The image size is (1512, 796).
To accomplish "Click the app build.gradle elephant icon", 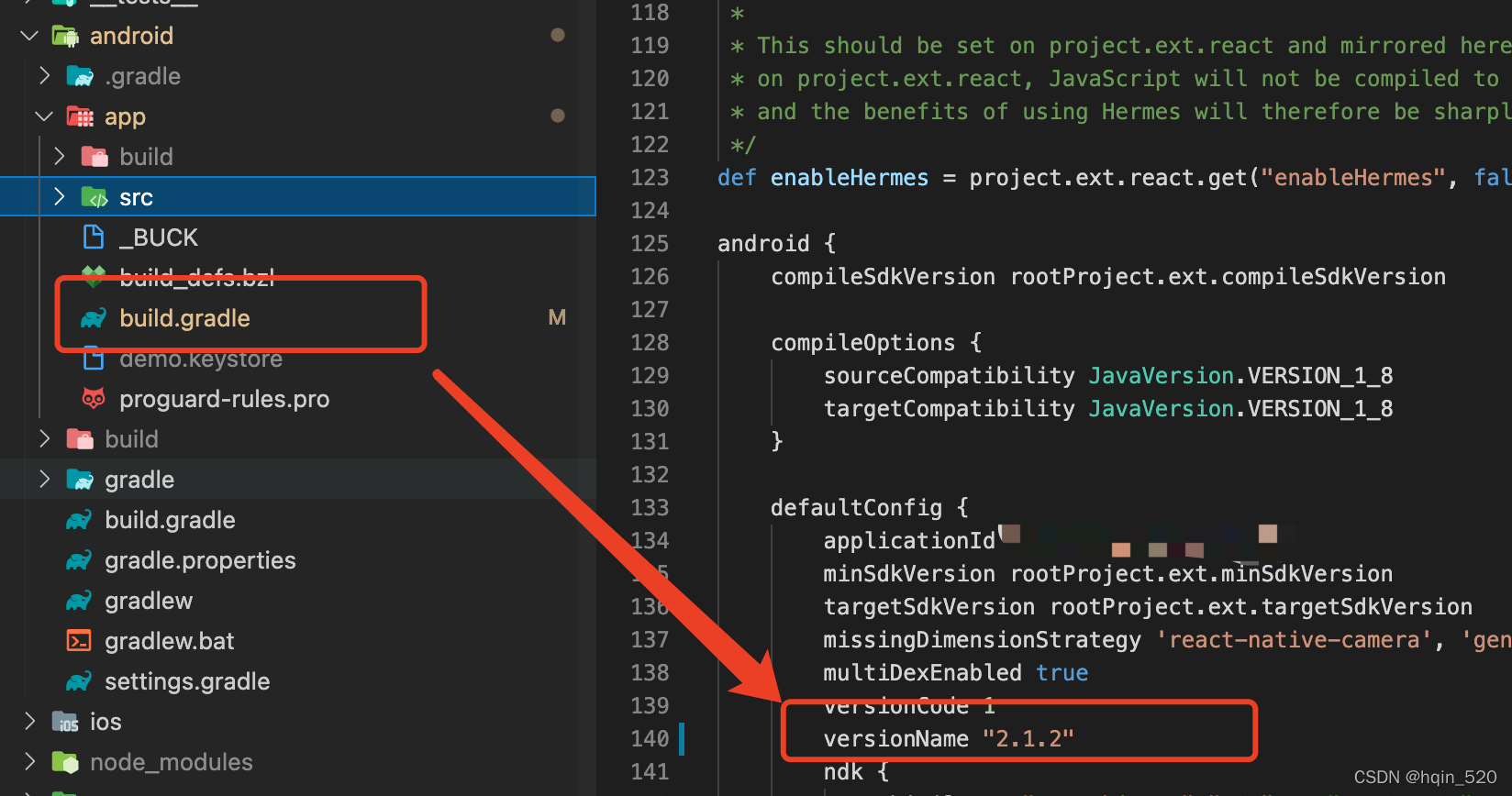I will (94, 318).
